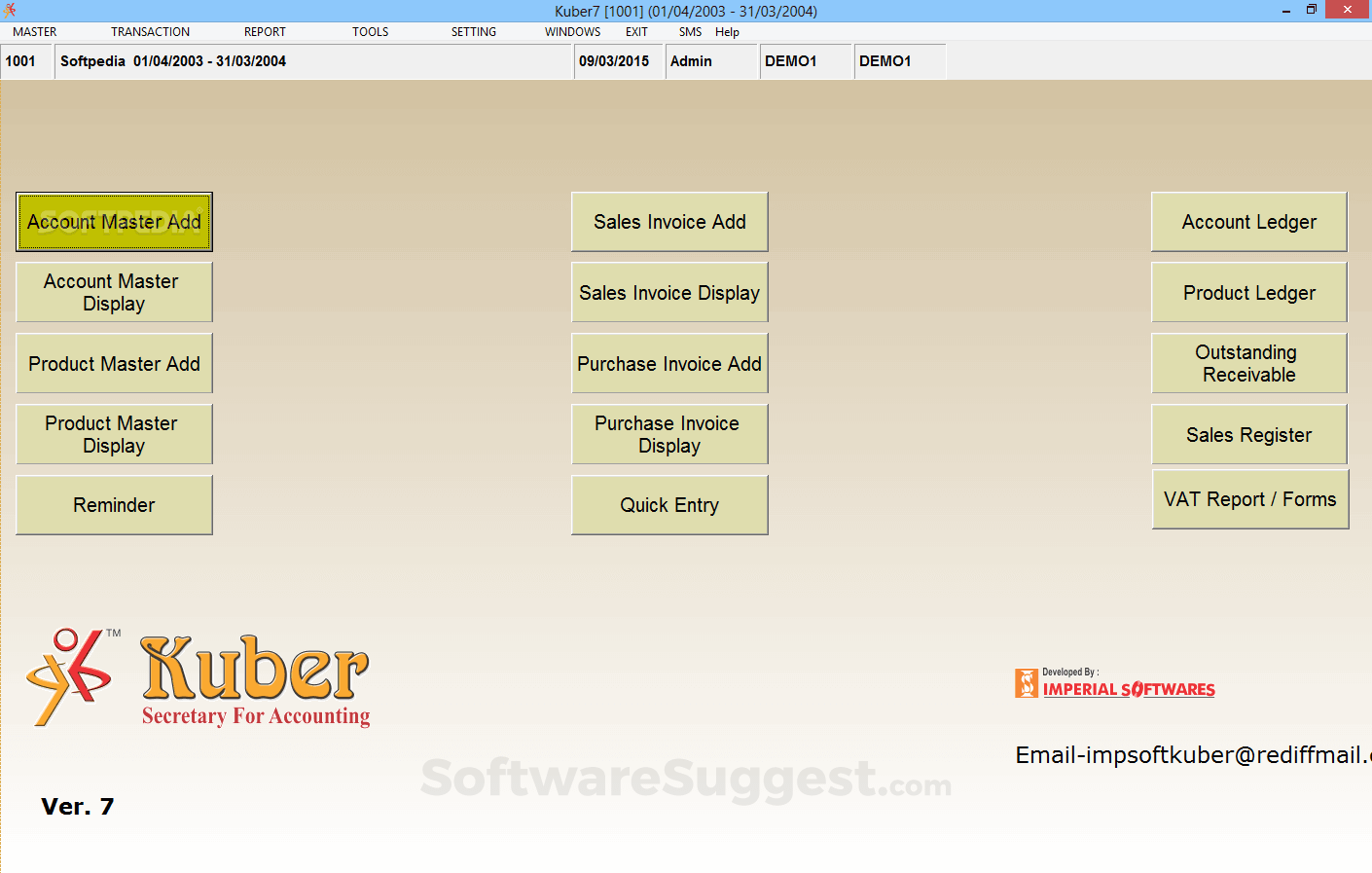Open Purchase Invoice Display
This screenshot has width=1372, height=873.
669,434
